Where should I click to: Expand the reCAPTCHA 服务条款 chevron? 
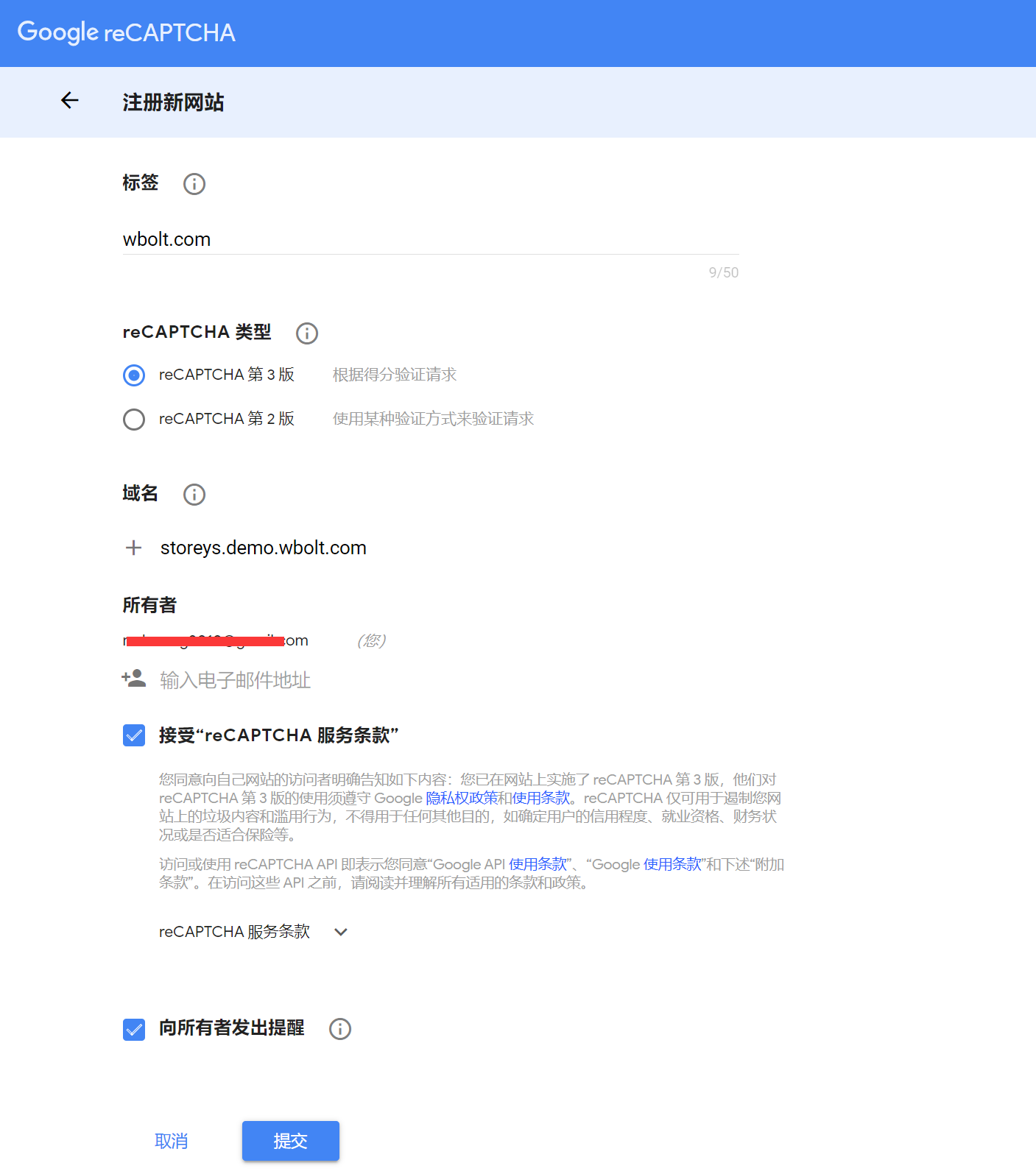(x=341, y=932)
